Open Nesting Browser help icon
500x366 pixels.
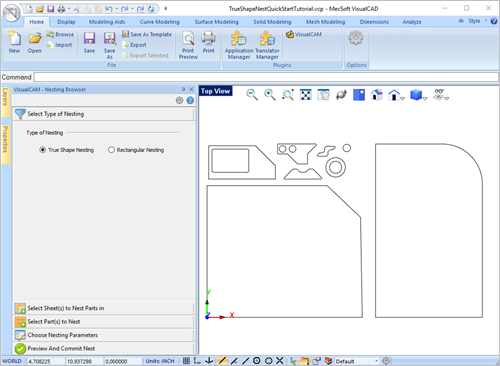(190, 100)
